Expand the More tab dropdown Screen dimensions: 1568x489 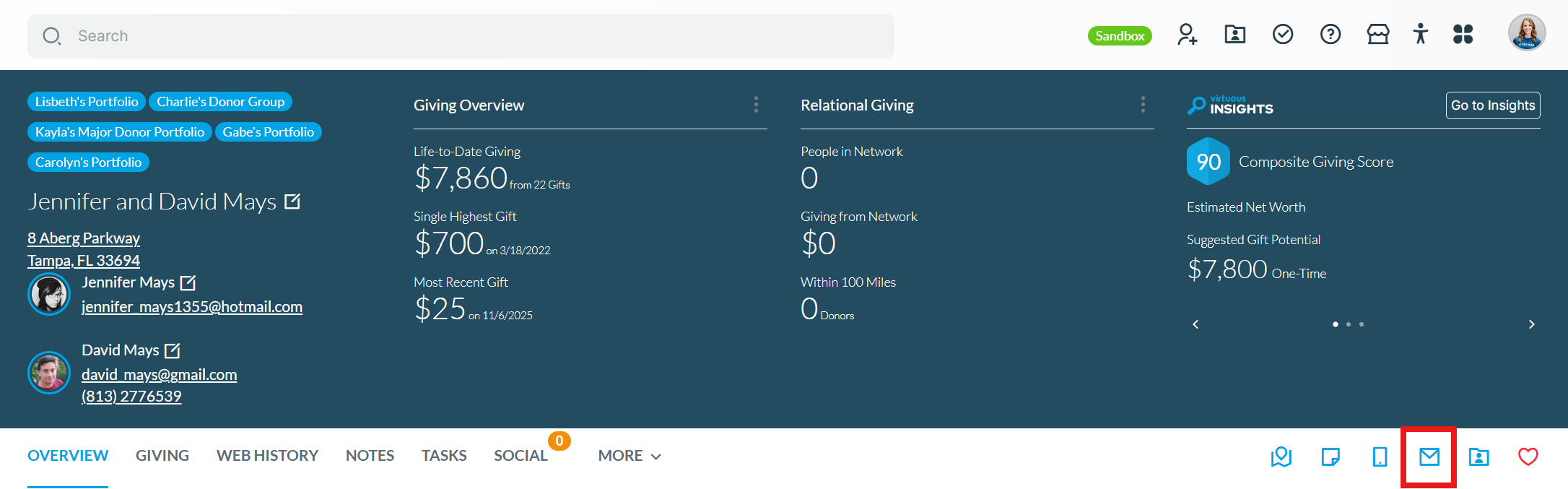pyautogui.click(x=630, y=456)
